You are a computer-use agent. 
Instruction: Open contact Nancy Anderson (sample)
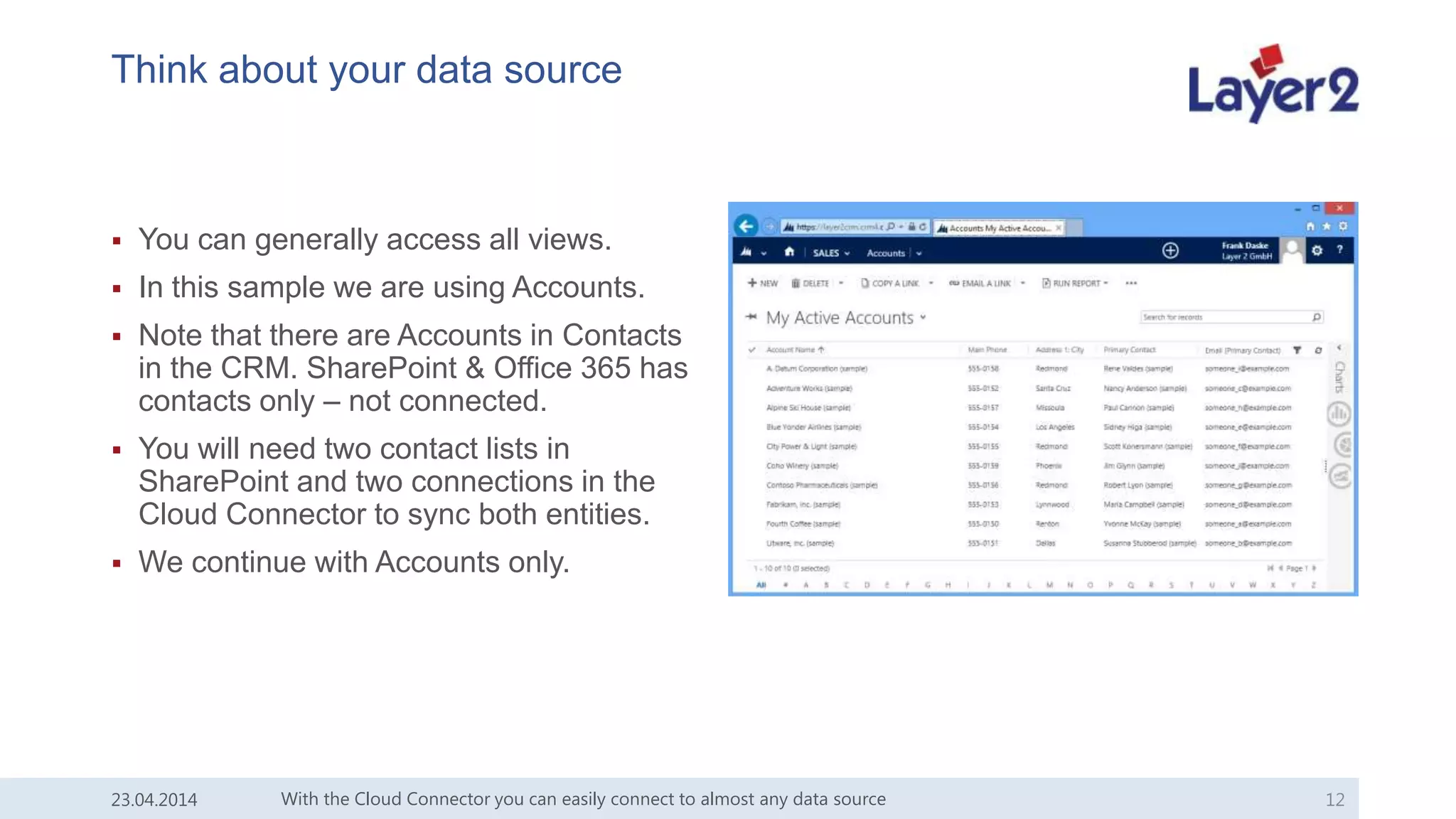coord(1145,388)
